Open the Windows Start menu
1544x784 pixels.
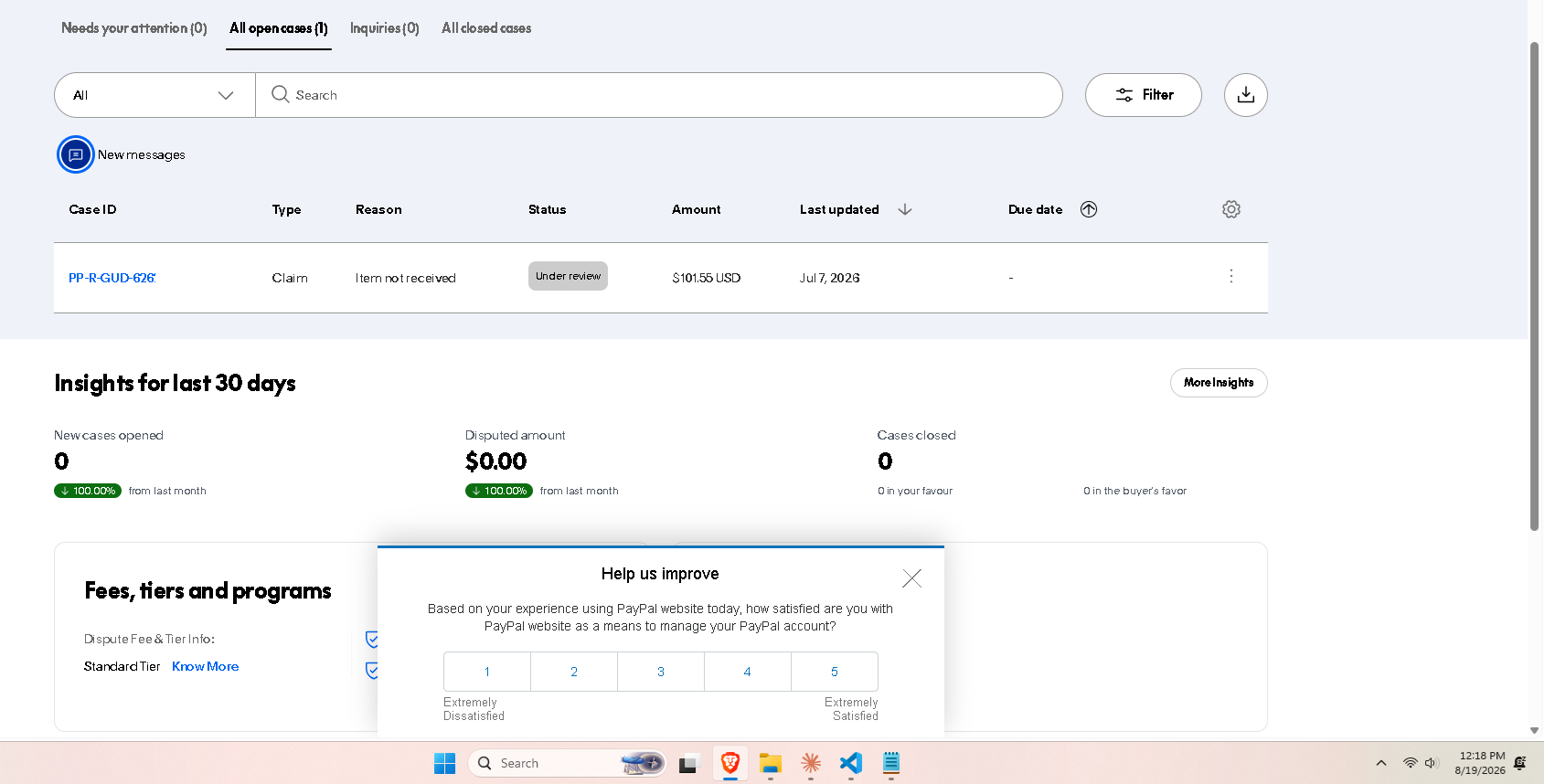point(444,763)
